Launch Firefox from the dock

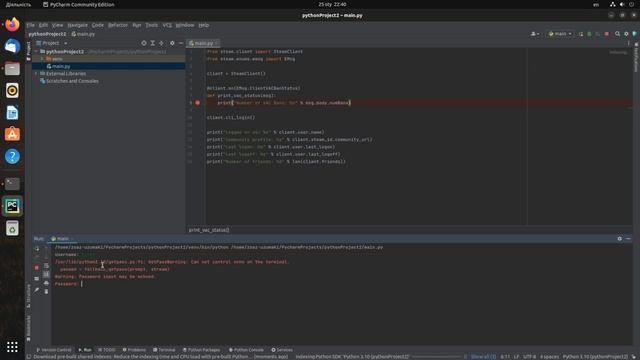12,24
